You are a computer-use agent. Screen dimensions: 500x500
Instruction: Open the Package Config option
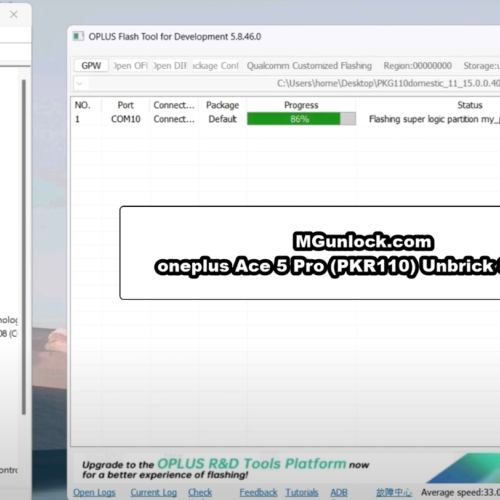tap(216, 66)
